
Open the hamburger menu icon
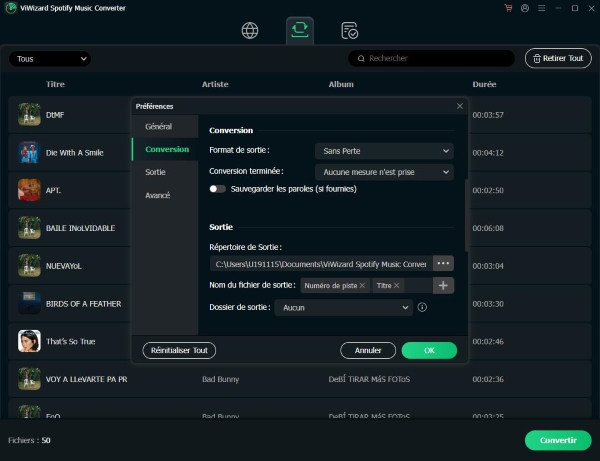tap(541, 8)
